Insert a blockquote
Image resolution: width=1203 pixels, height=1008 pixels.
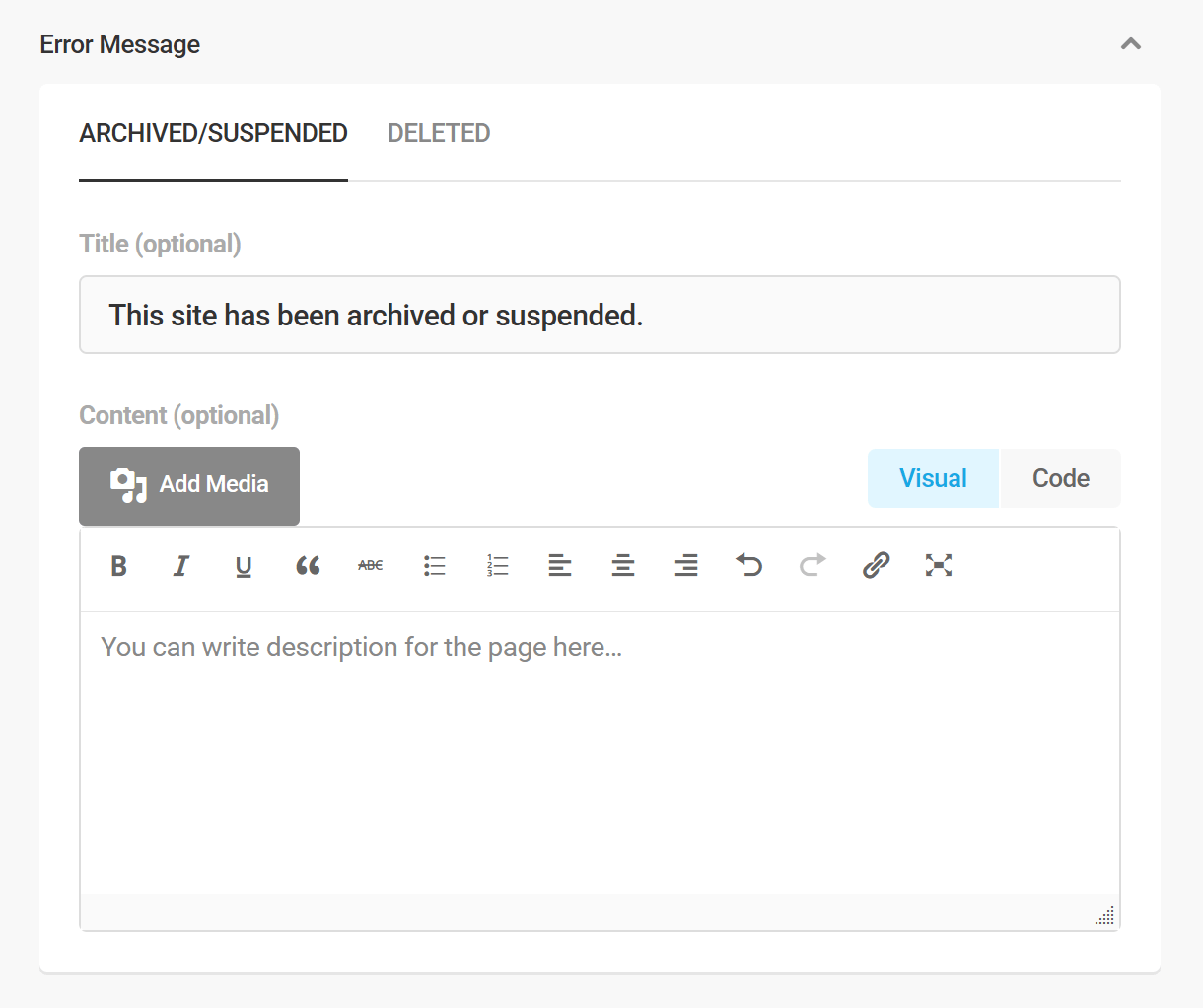(308, 565)
